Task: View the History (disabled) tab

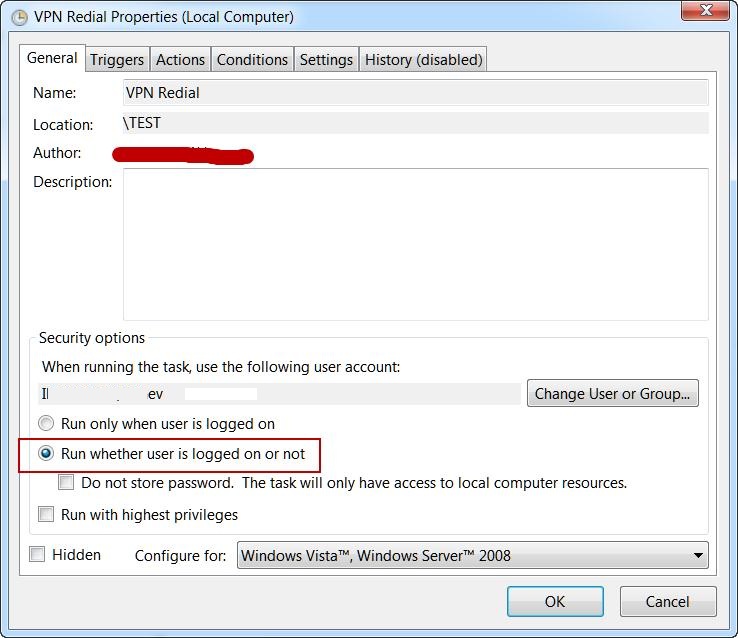Action: coord(423,60)
